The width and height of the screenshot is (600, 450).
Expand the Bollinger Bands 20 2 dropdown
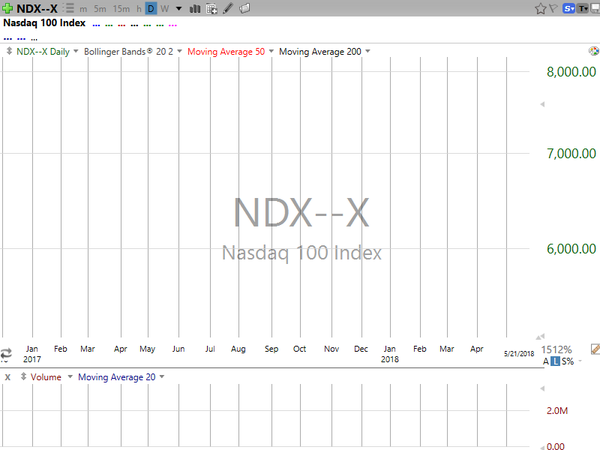pyautogui.click(x=179, y=51)
